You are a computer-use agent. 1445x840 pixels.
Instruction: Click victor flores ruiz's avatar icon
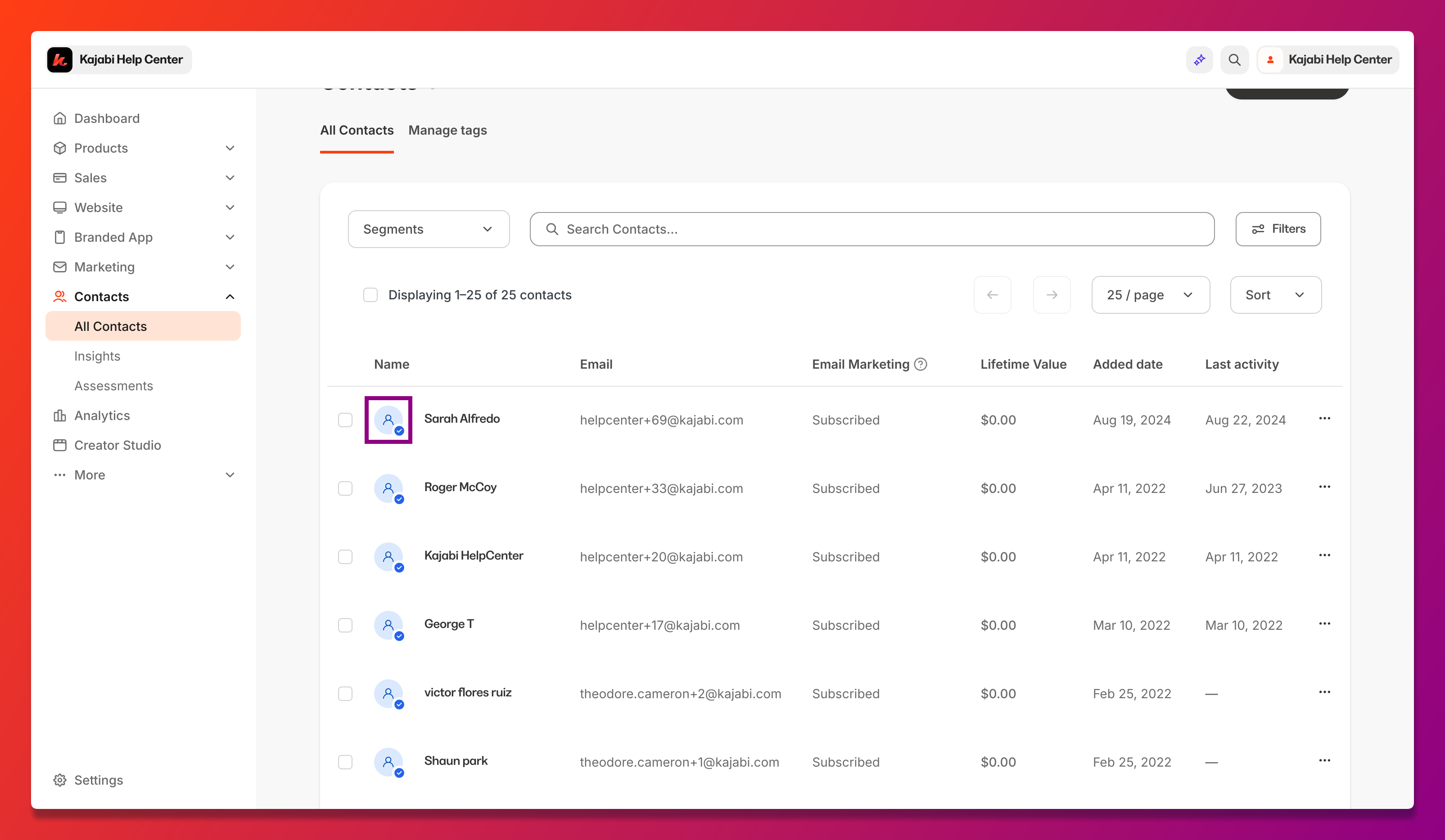[388, 694]
